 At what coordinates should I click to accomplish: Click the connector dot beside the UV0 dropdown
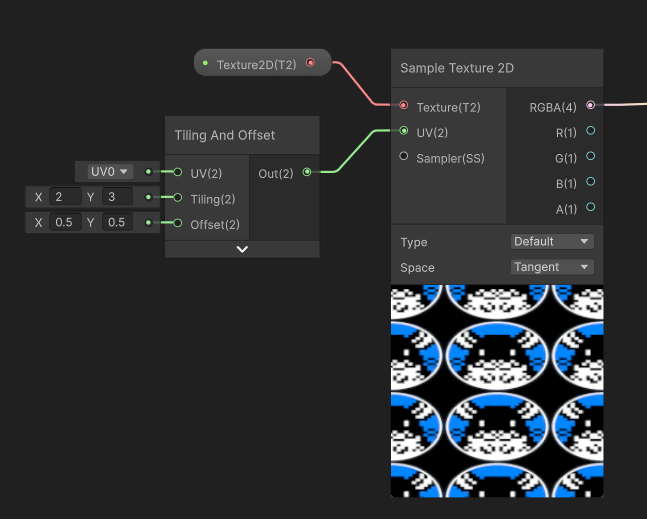point(148,172)
